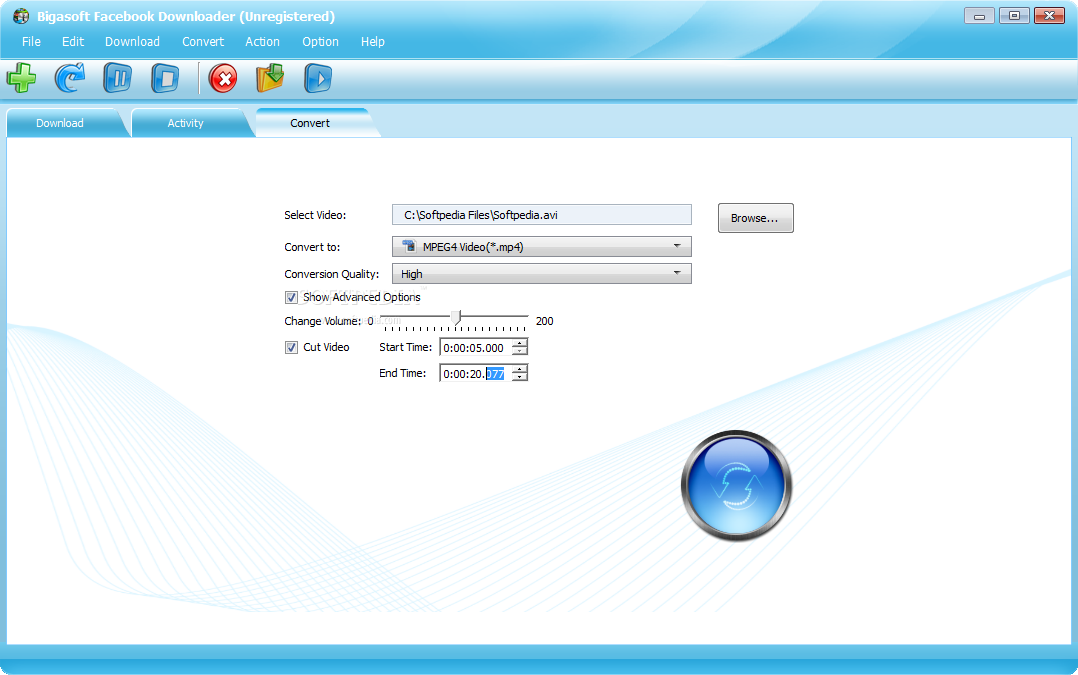Open the File menu
Image resolution: width=1078 pixels, height=675 pixels.
[x=31, y=42]
